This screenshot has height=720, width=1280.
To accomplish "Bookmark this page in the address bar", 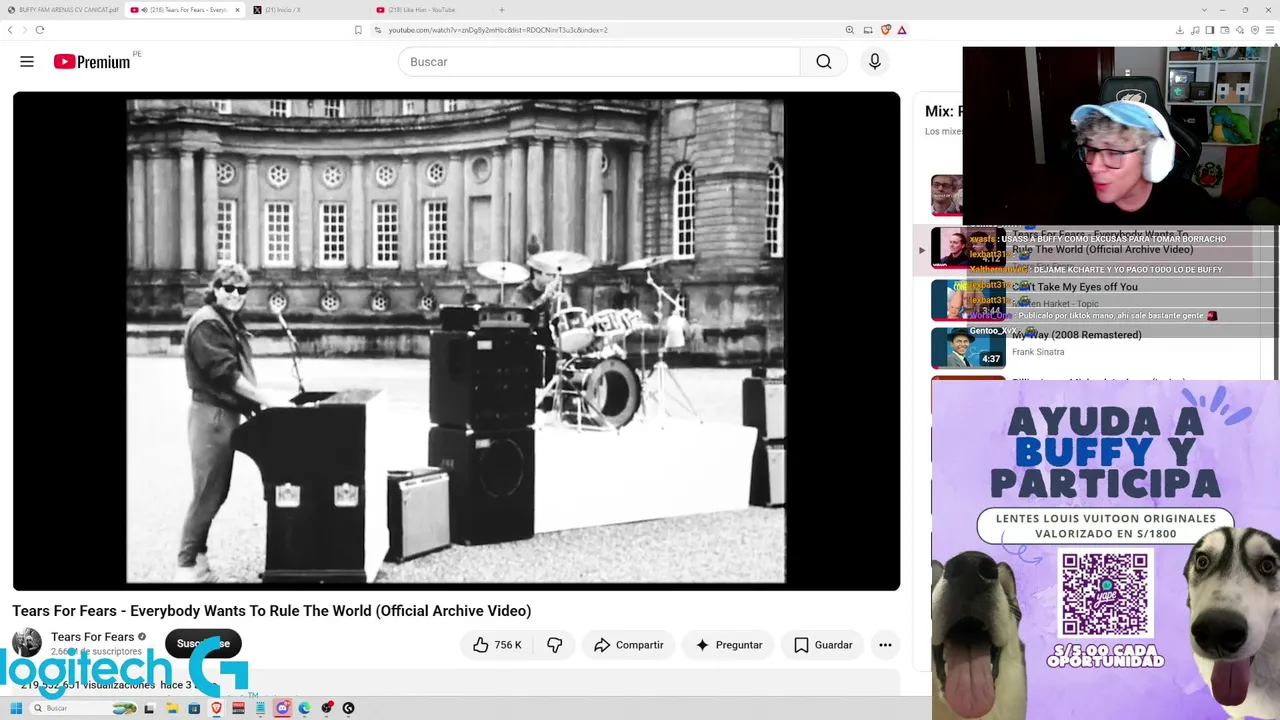I will click(x=358, y=30).
